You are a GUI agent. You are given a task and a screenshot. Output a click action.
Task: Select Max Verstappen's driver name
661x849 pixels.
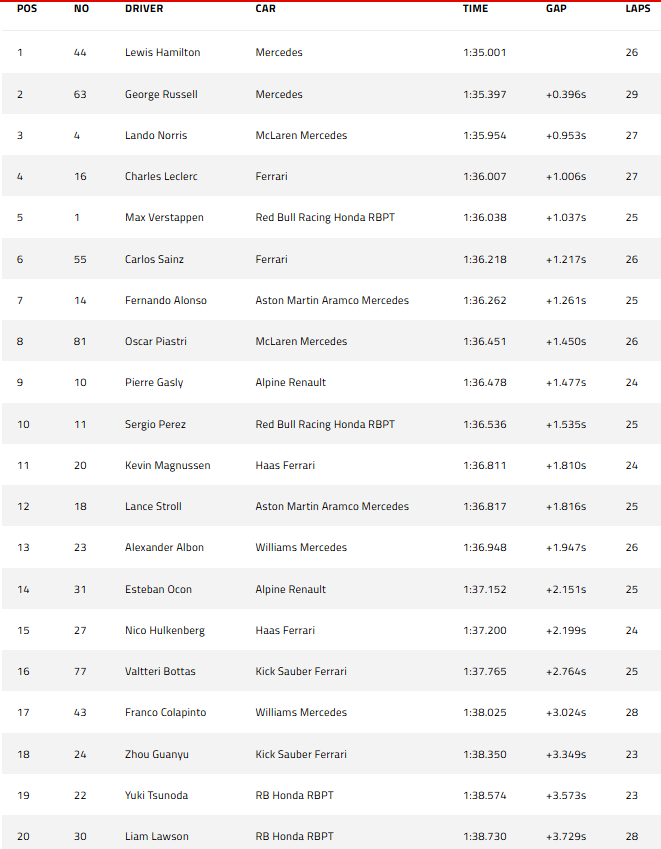162,218
